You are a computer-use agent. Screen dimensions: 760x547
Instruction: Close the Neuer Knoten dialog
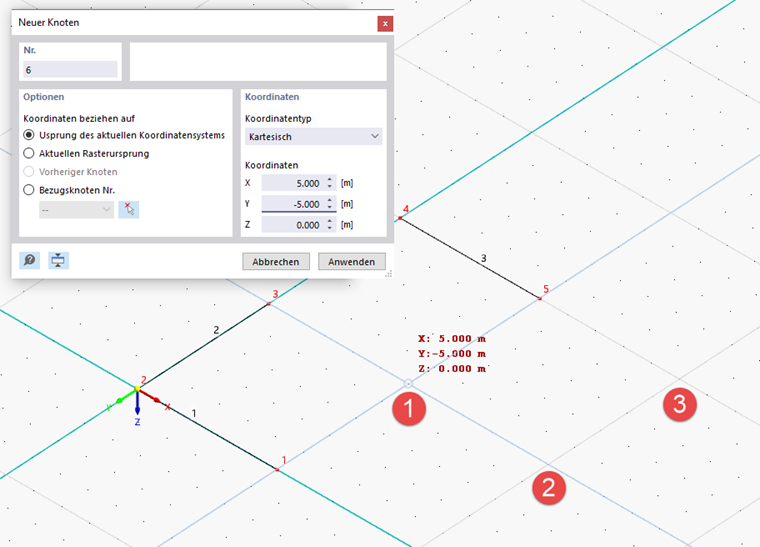click(385, 24)
